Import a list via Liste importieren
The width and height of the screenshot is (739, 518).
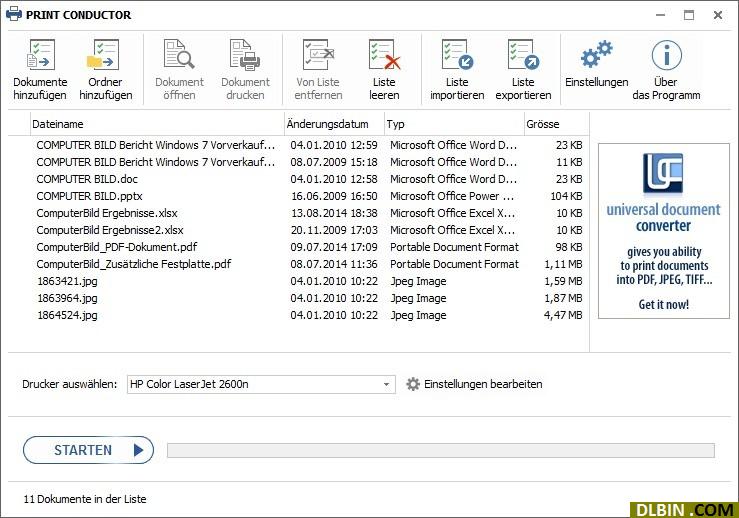(x=456, y=56)
